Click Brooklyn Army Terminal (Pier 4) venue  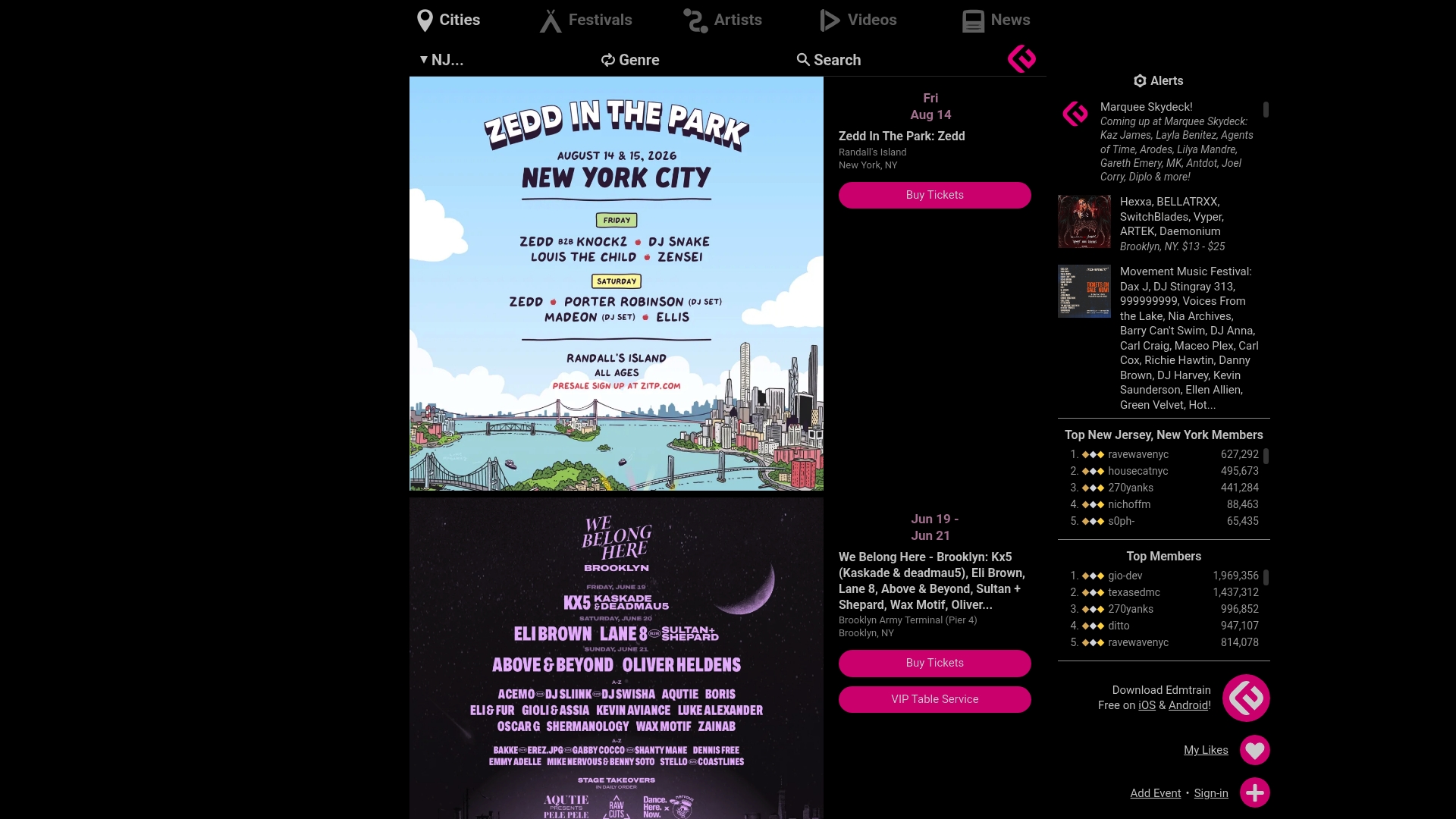pos(908,620)
